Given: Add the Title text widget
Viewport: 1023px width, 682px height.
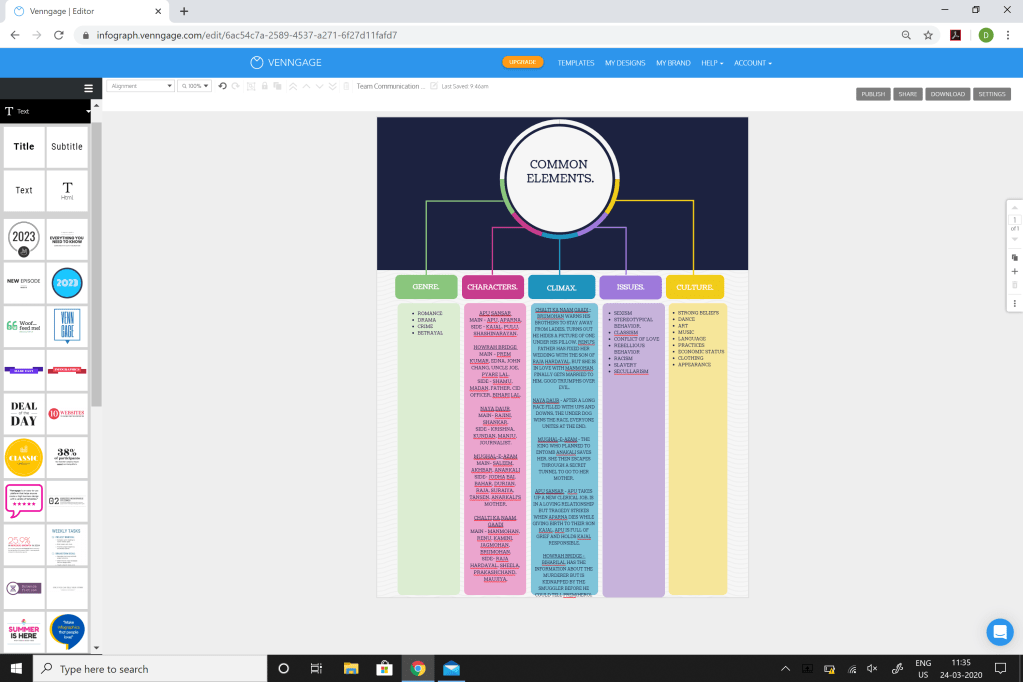Looking at the screenshot, I should 24,147.
